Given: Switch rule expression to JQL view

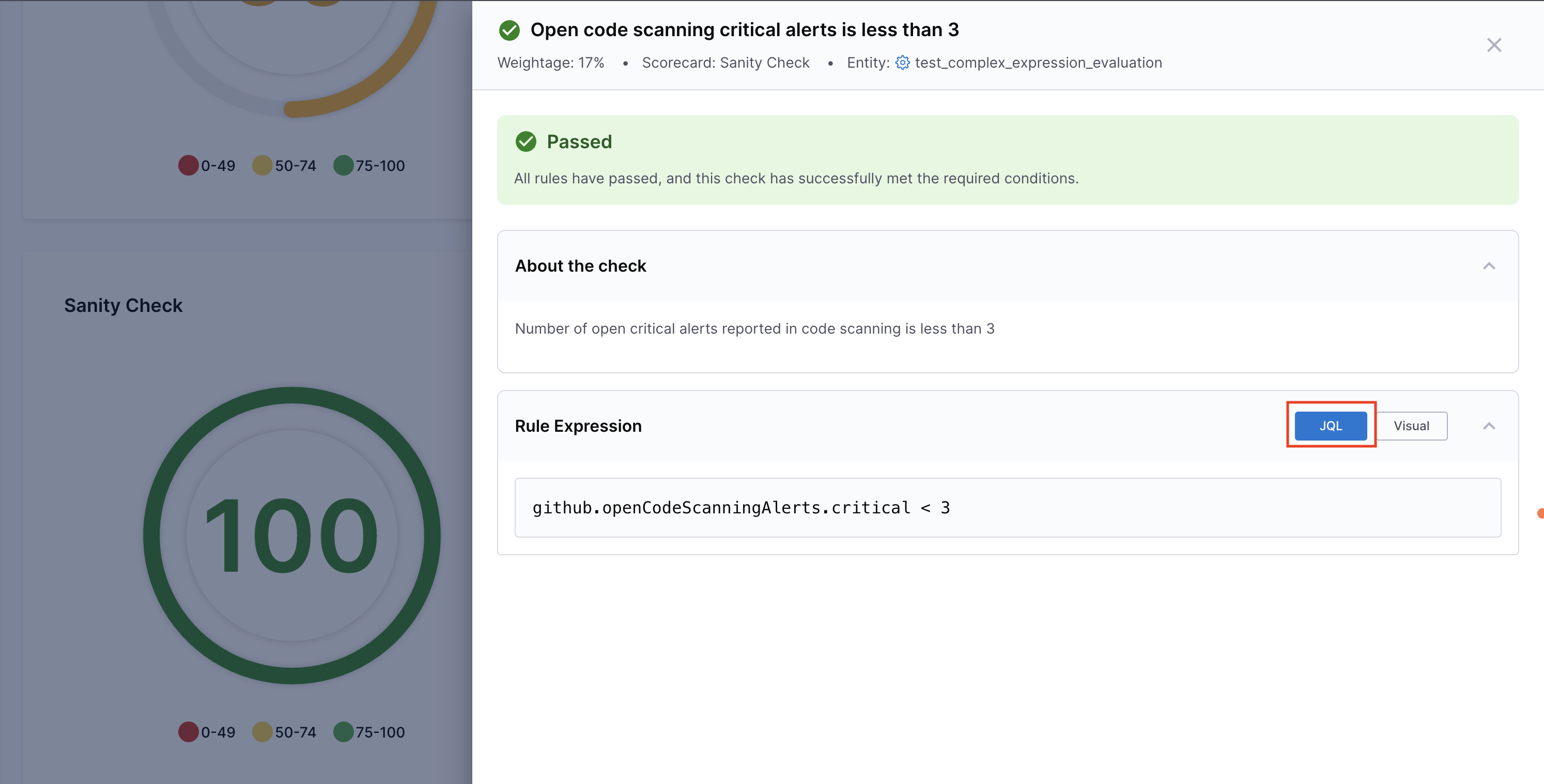Looking at the screenshot, I should point(1330,426).
